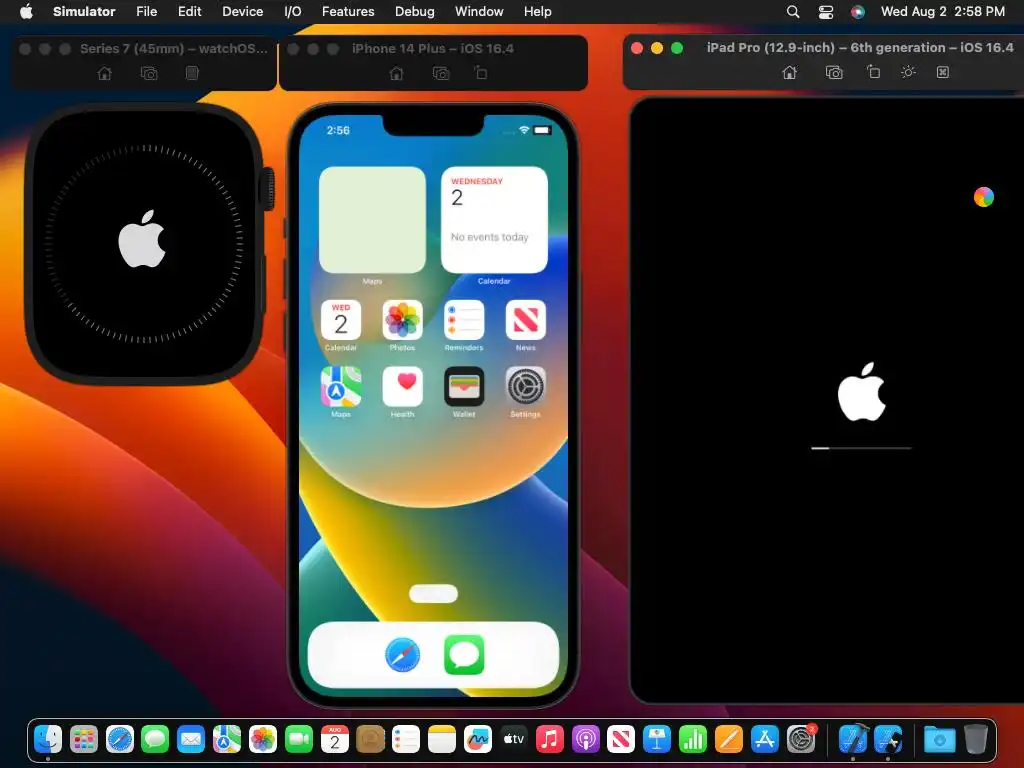
Task: Click Home button in iPad Pro simulator toolbar
Action: pos(790,72)
